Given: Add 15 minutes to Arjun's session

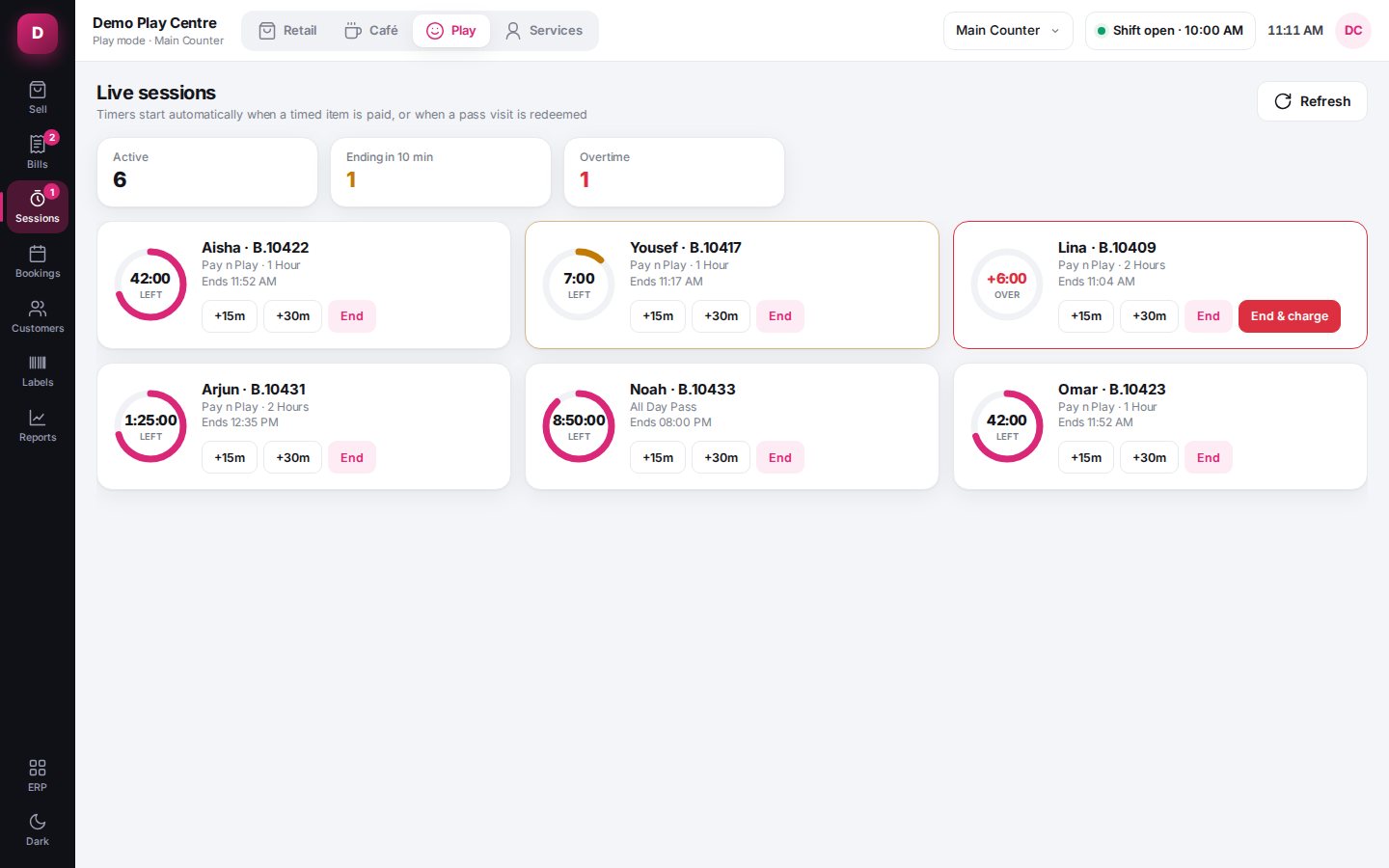Looking at the screenshot, I should pyautogui.click(x=230, y=458).
